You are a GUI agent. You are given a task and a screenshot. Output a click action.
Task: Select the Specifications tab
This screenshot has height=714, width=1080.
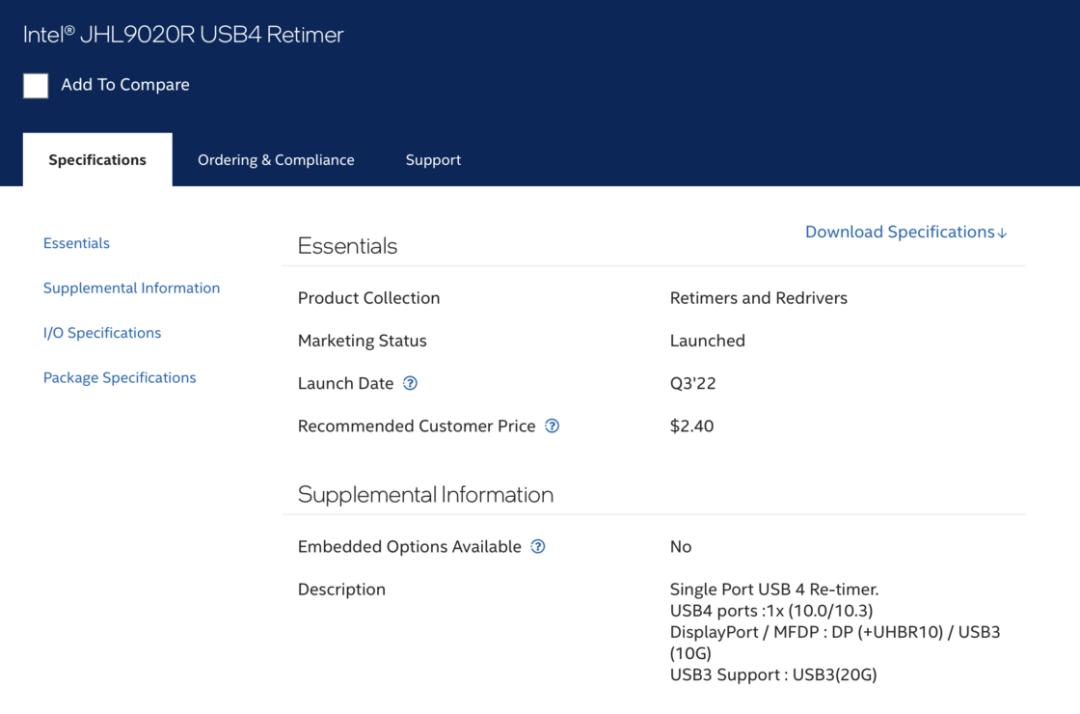tap(97, 160)
